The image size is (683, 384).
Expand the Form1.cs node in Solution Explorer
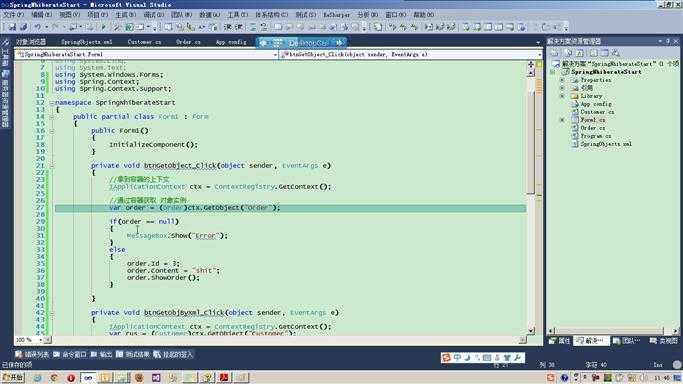pyautogui.click(x=562, y=120)
